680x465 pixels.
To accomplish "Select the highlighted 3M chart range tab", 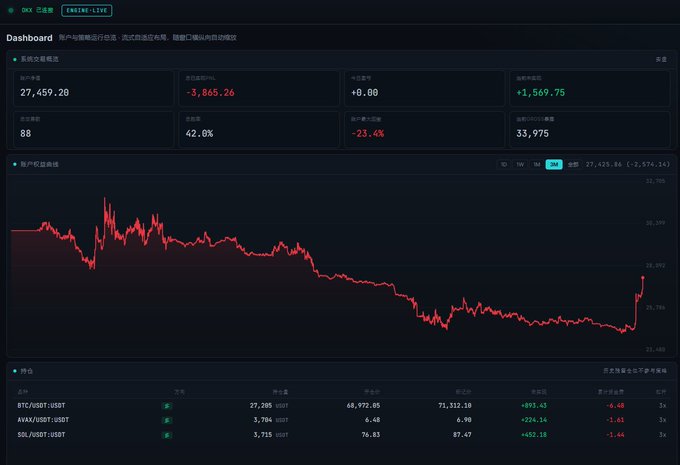I will 554,164.
